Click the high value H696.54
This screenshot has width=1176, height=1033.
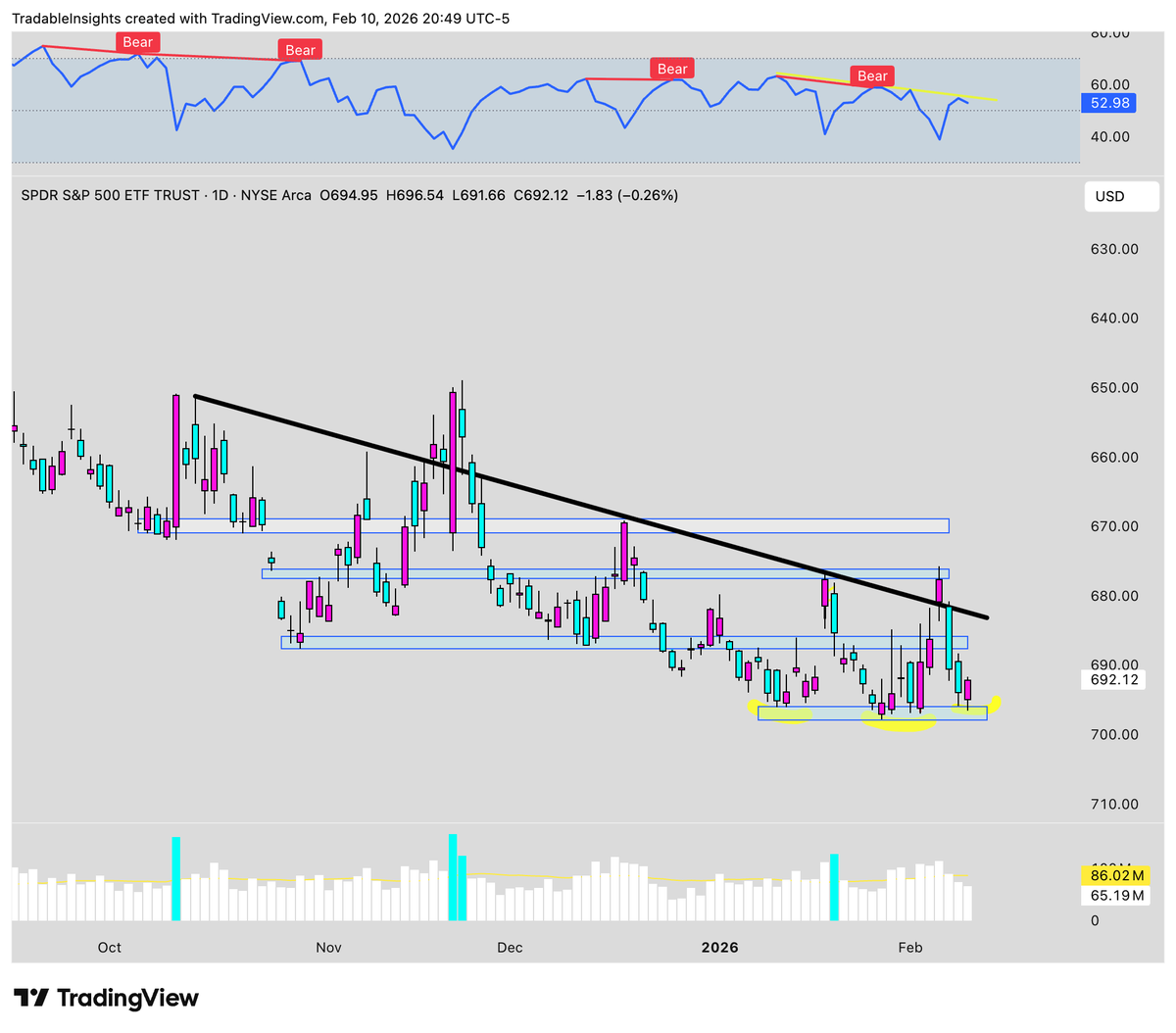[415, 195]
